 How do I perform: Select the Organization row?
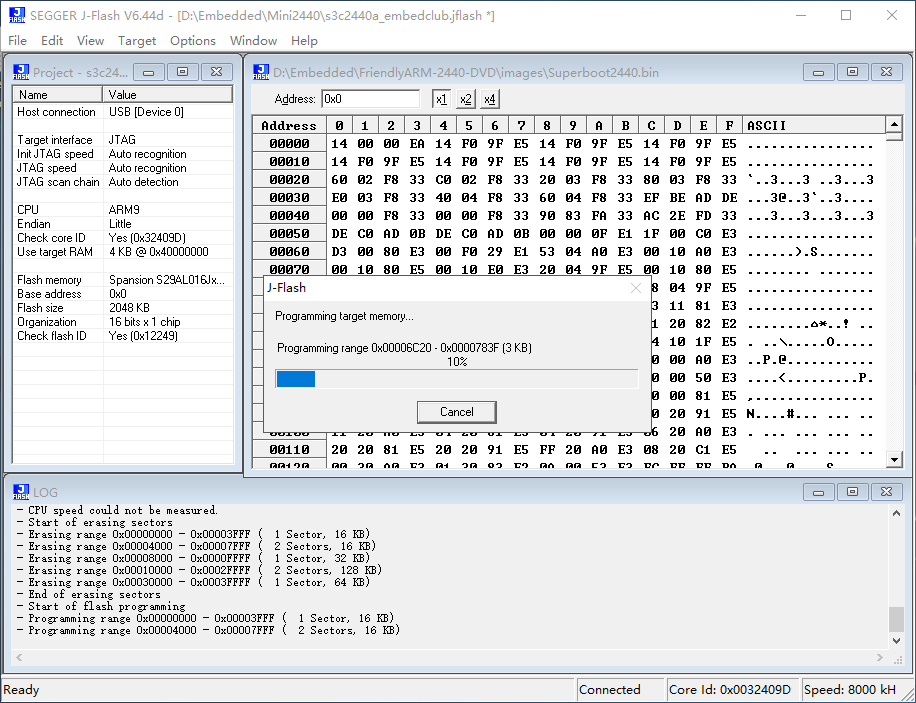pos(123,322)
